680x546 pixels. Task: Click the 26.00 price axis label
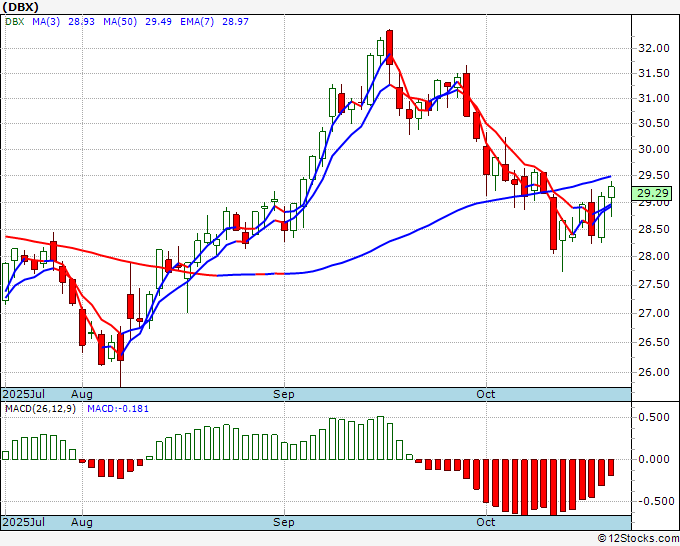pos(654,372)
